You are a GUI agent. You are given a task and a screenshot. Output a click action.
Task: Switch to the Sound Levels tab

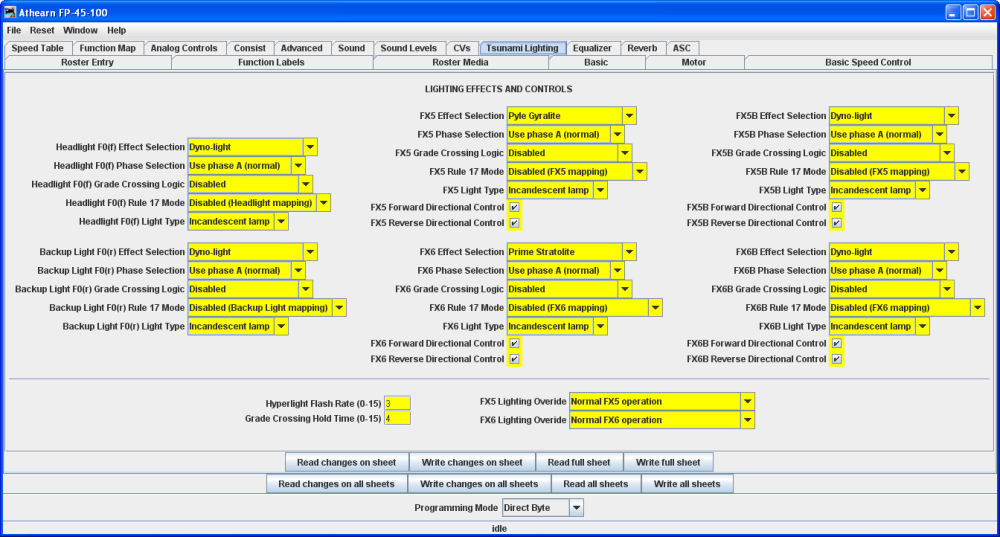point(408,48)
